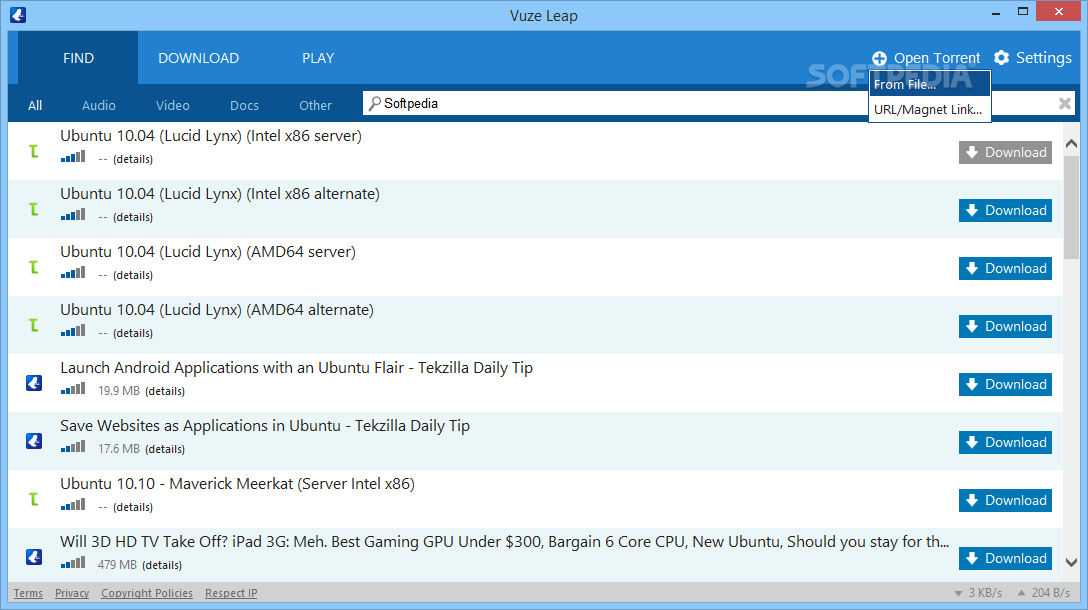Open details for 479 MB result
This screenshot has height=610, width=1088.
162,566
